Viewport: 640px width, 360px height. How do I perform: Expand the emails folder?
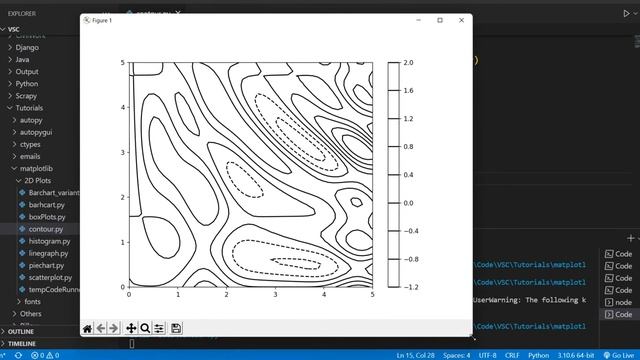pyautogui.click(x=14, y=156)
